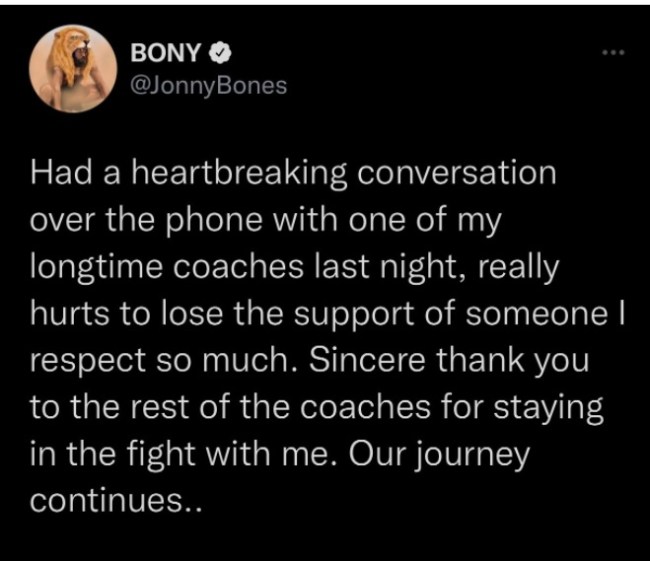650x561 pixels.
Task: Click the blue verified badge icon
Action: (225, 52)
